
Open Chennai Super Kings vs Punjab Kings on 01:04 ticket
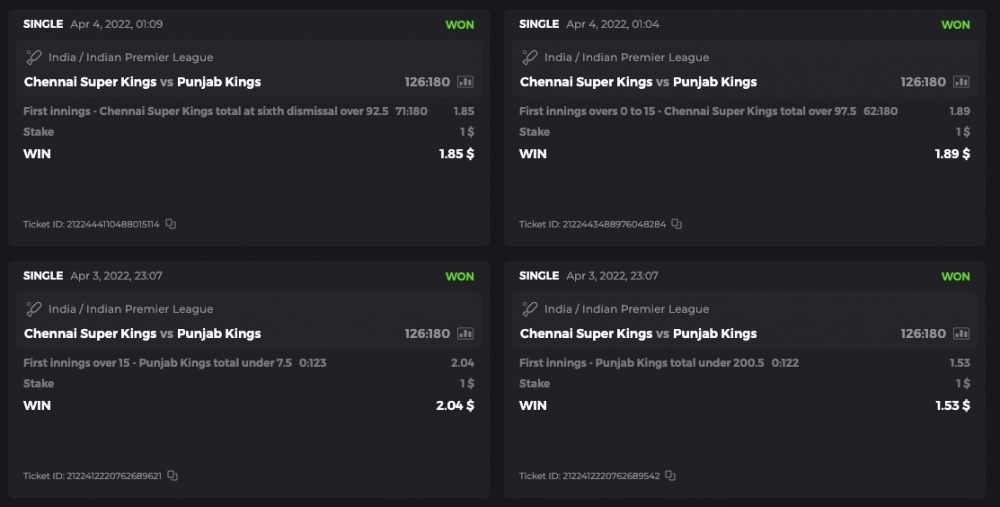638,82
